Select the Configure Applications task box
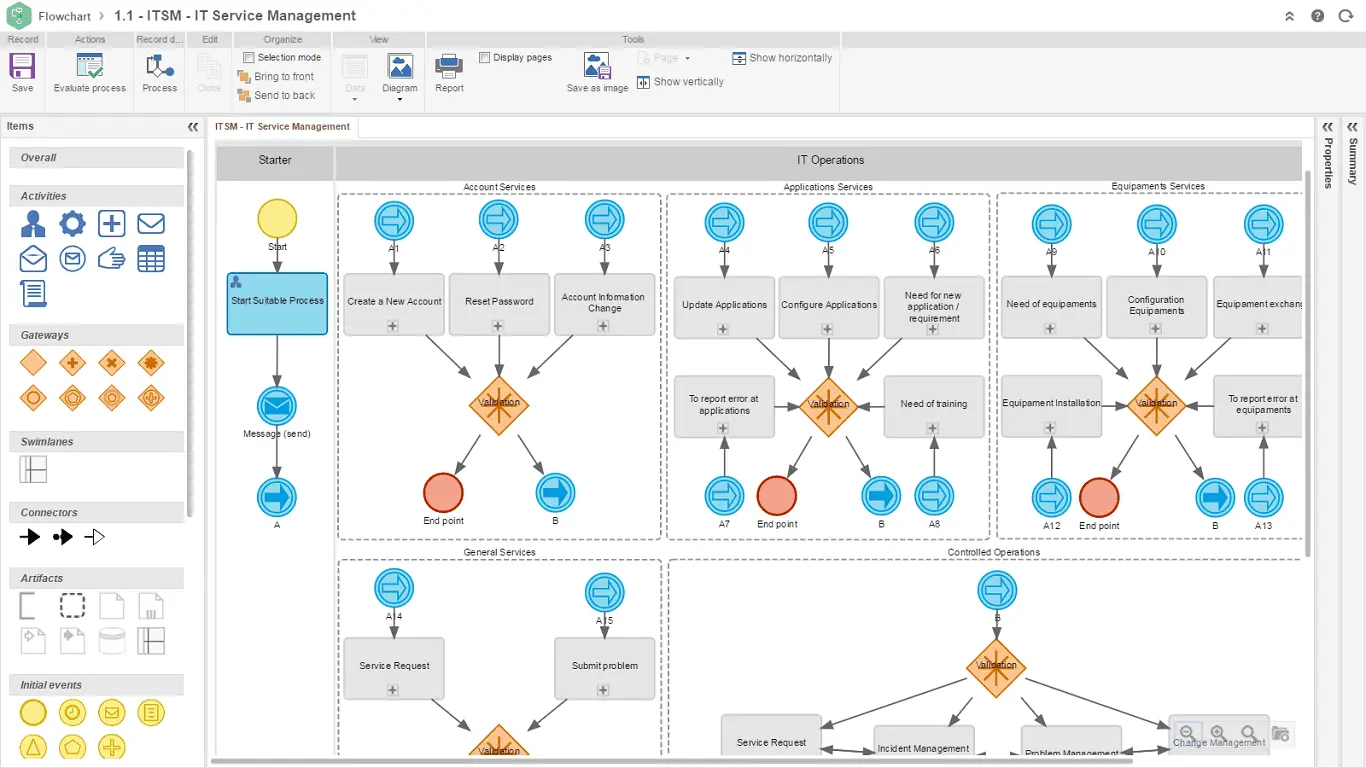Screen dimensions: 1366x768 pos(829,306)
